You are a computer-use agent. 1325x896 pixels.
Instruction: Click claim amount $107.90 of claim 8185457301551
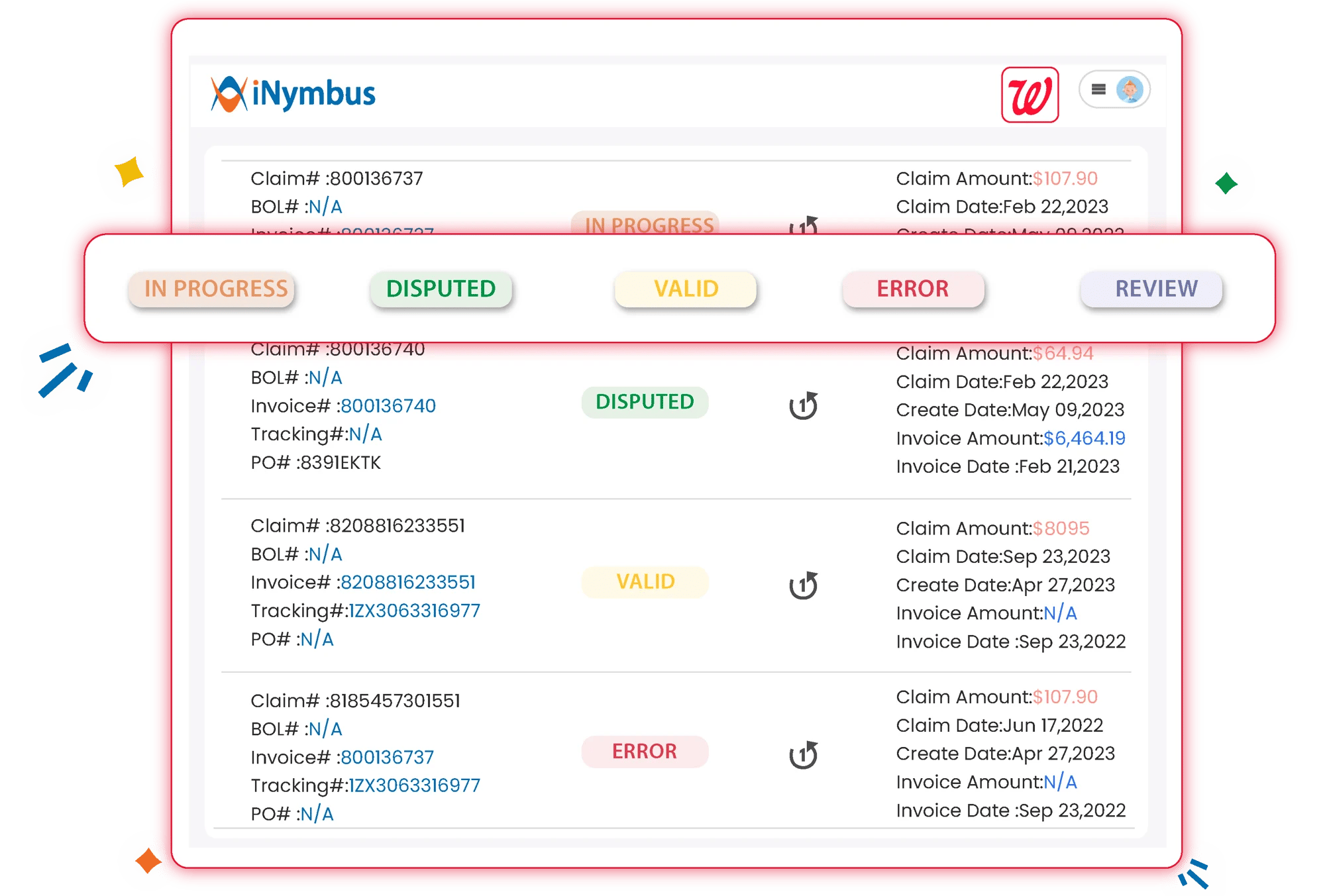pos(1065,697)
